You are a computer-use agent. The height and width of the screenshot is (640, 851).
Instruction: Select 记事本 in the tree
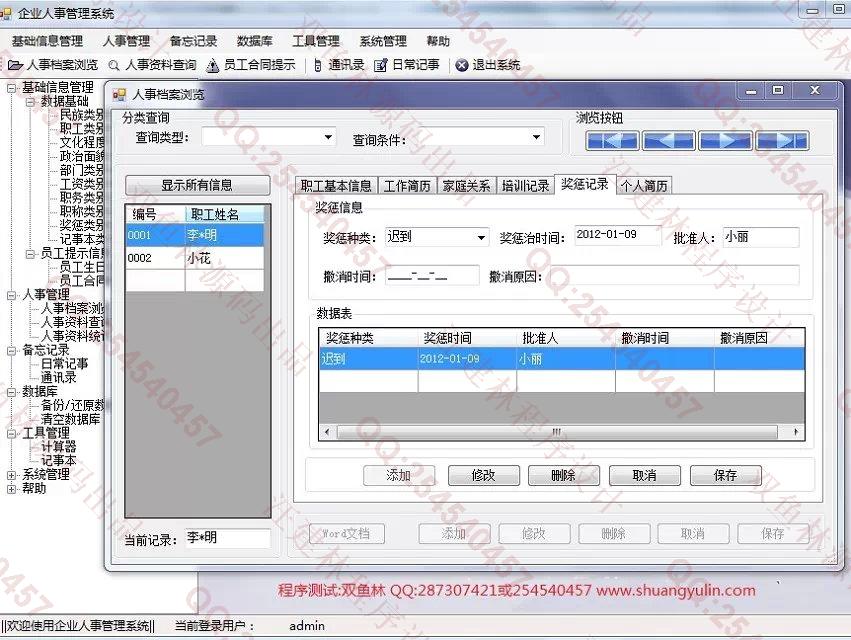tap(59, 461)
